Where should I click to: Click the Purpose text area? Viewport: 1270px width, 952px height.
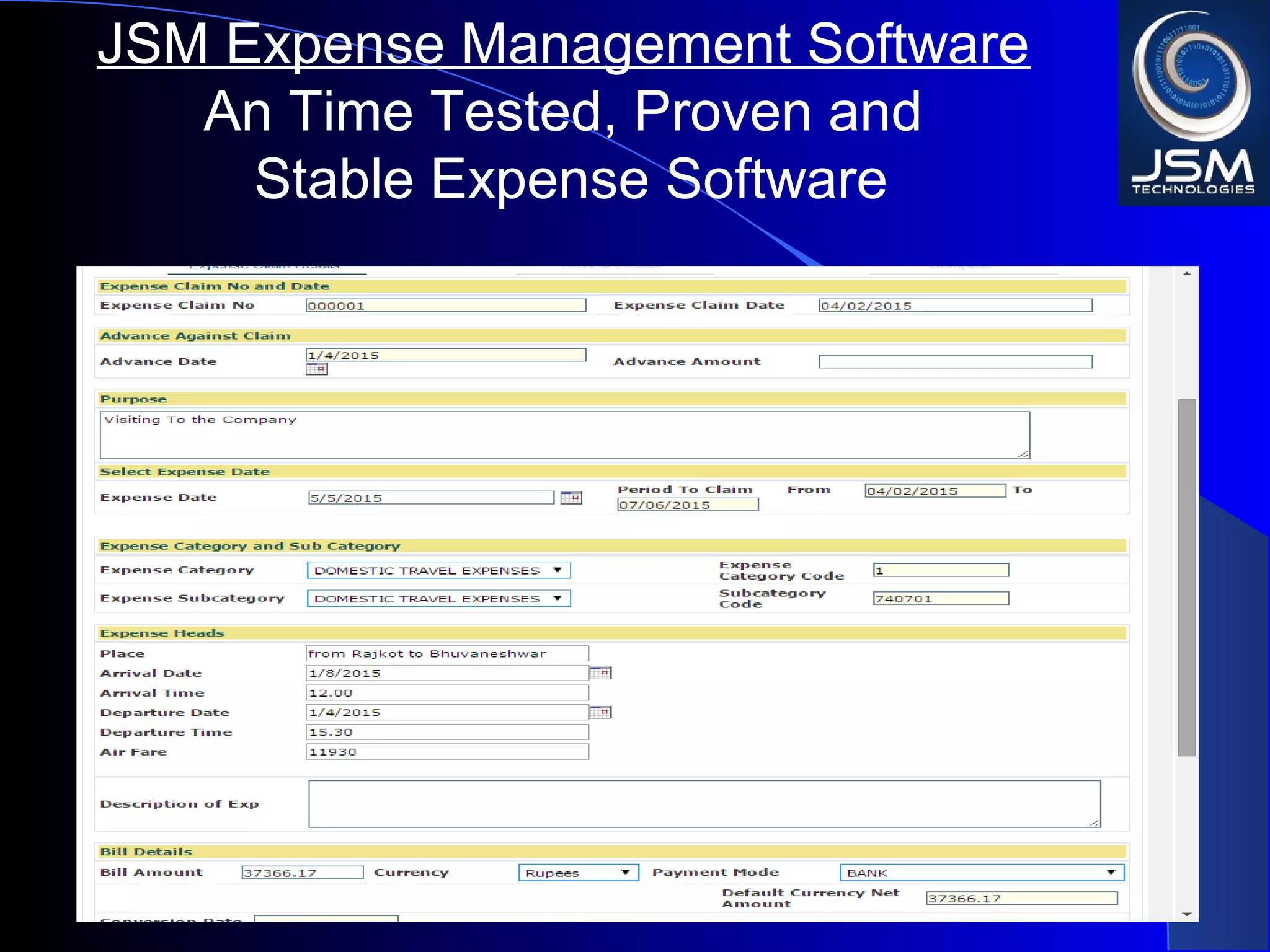point(565,435)
